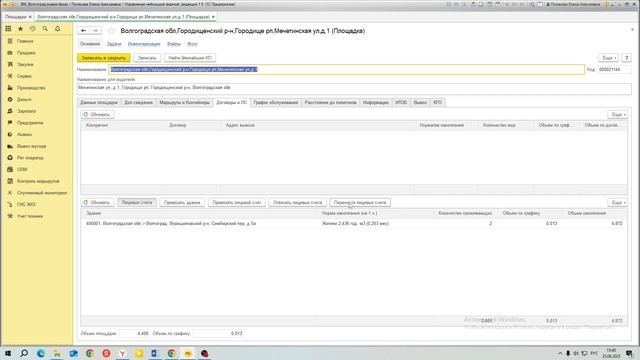Switch to the Данные площадки tab
Image resolution: width=640 pixels, height=360 pixels.
point(99,102)
